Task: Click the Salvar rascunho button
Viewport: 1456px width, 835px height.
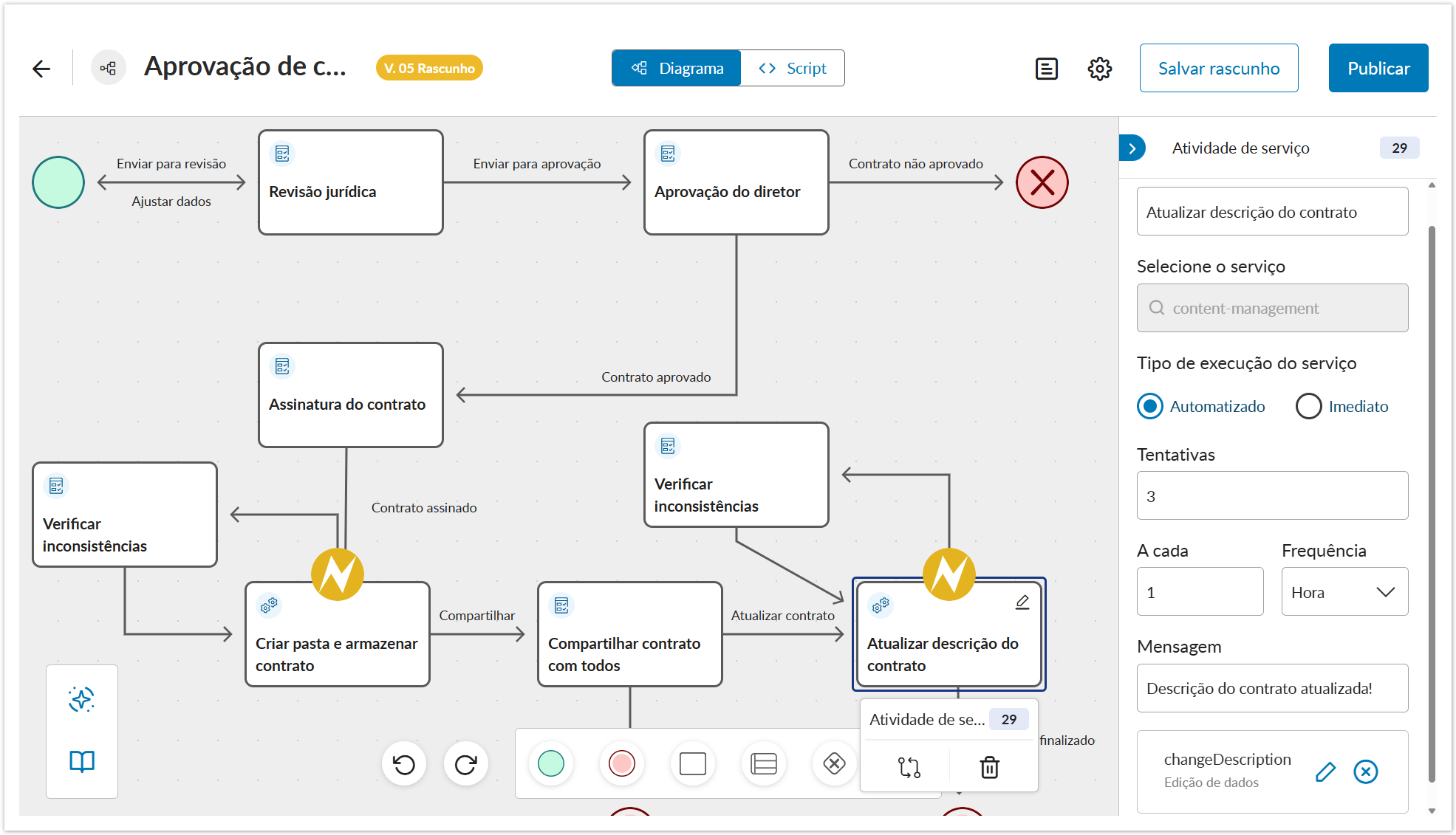Action: 1218,69
